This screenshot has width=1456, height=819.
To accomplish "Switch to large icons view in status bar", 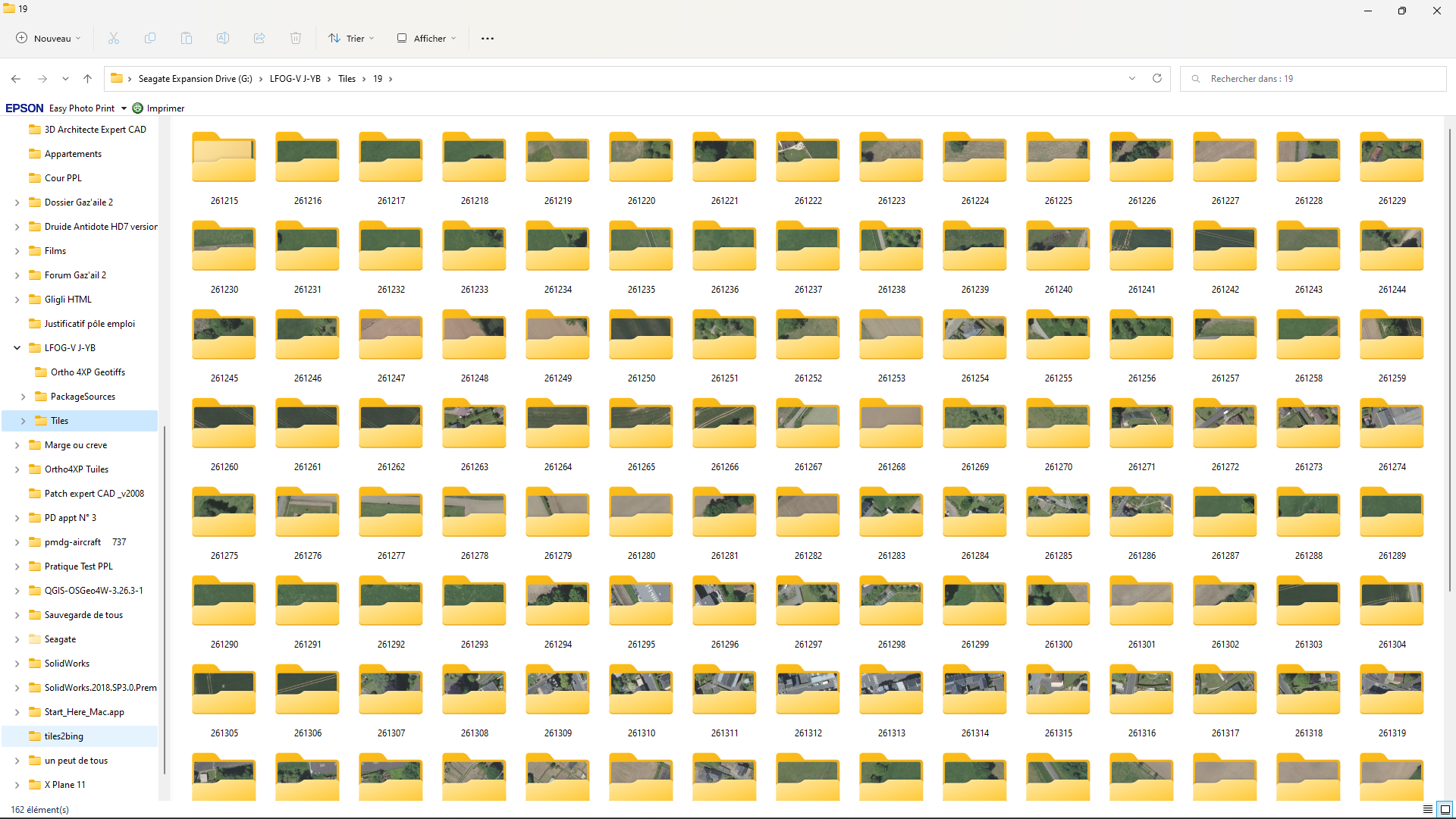I will pyautogui.click(x=1445, y=809).
